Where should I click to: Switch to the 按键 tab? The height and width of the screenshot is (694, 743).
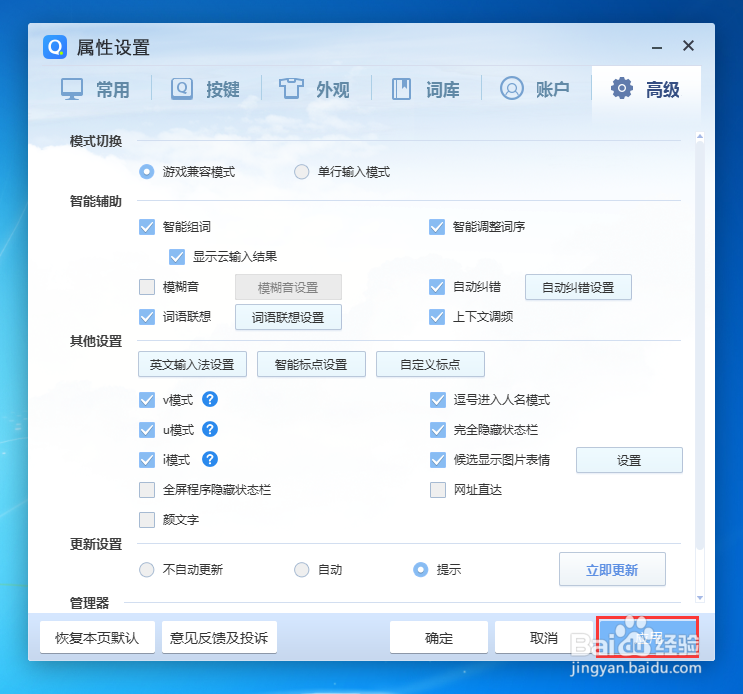(x=206, y=89)
